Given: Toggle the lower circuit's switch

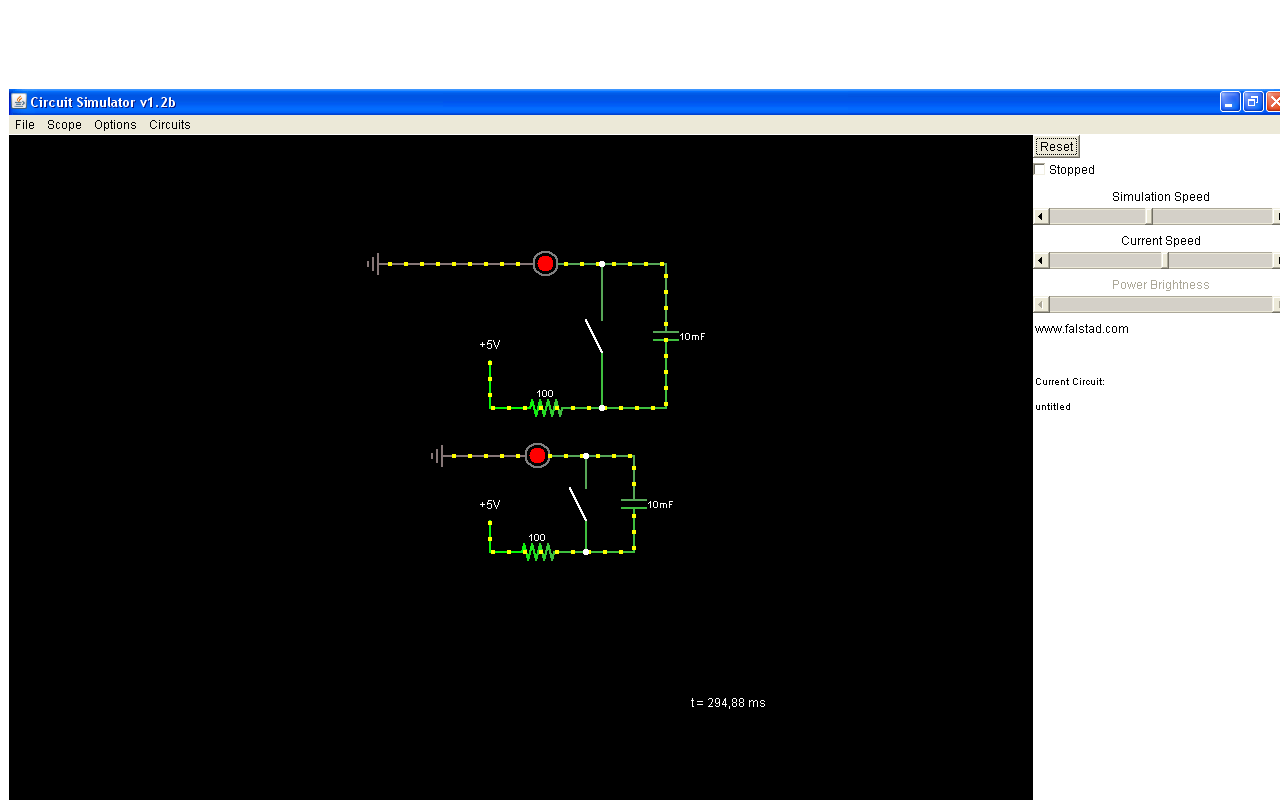Looking at the screenshot, I should click(x=578, y=504).
